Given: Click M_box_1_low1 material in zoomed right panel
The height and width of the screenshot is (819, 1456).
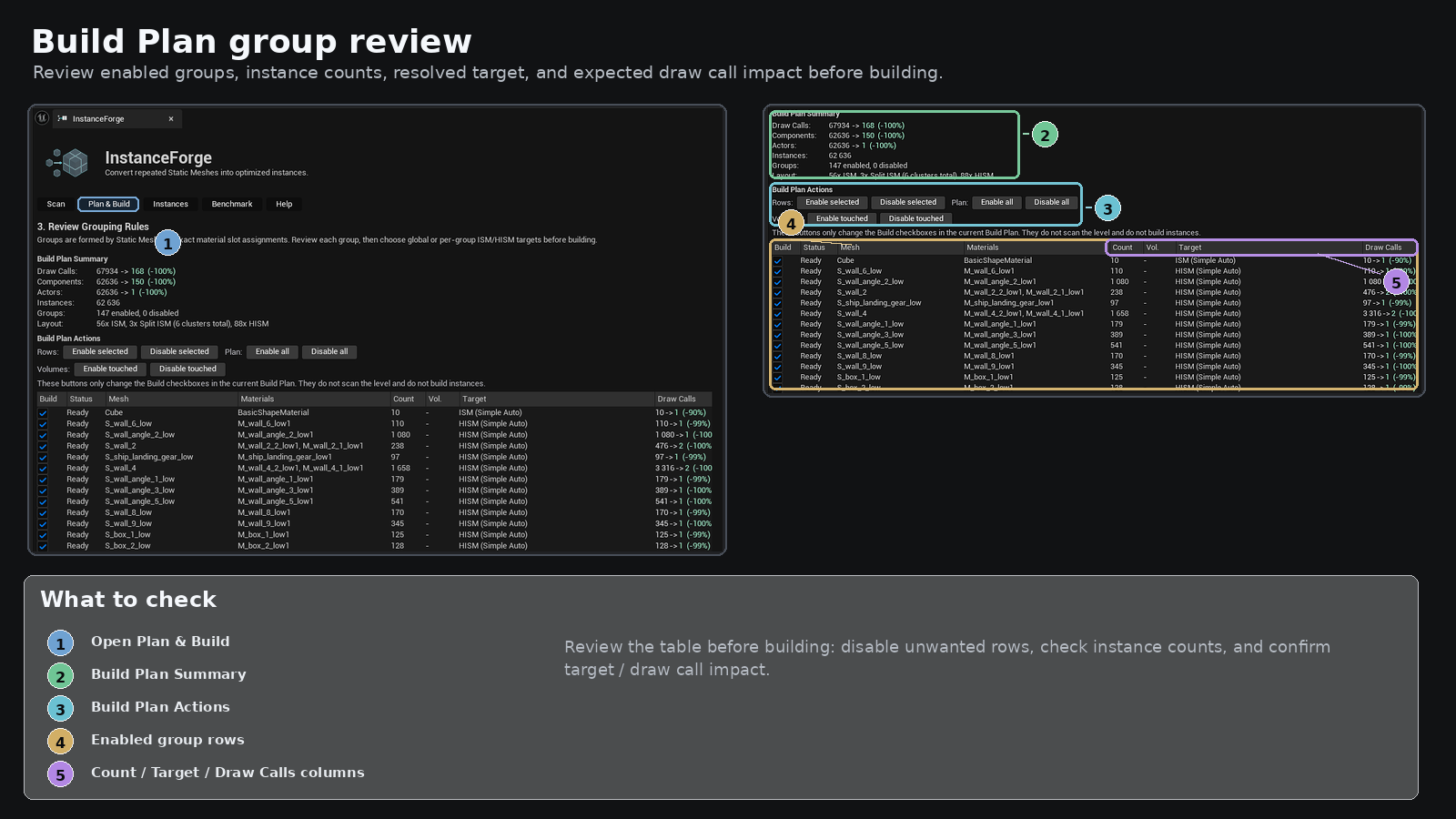Looking at the screenshot, I should 988,378.
